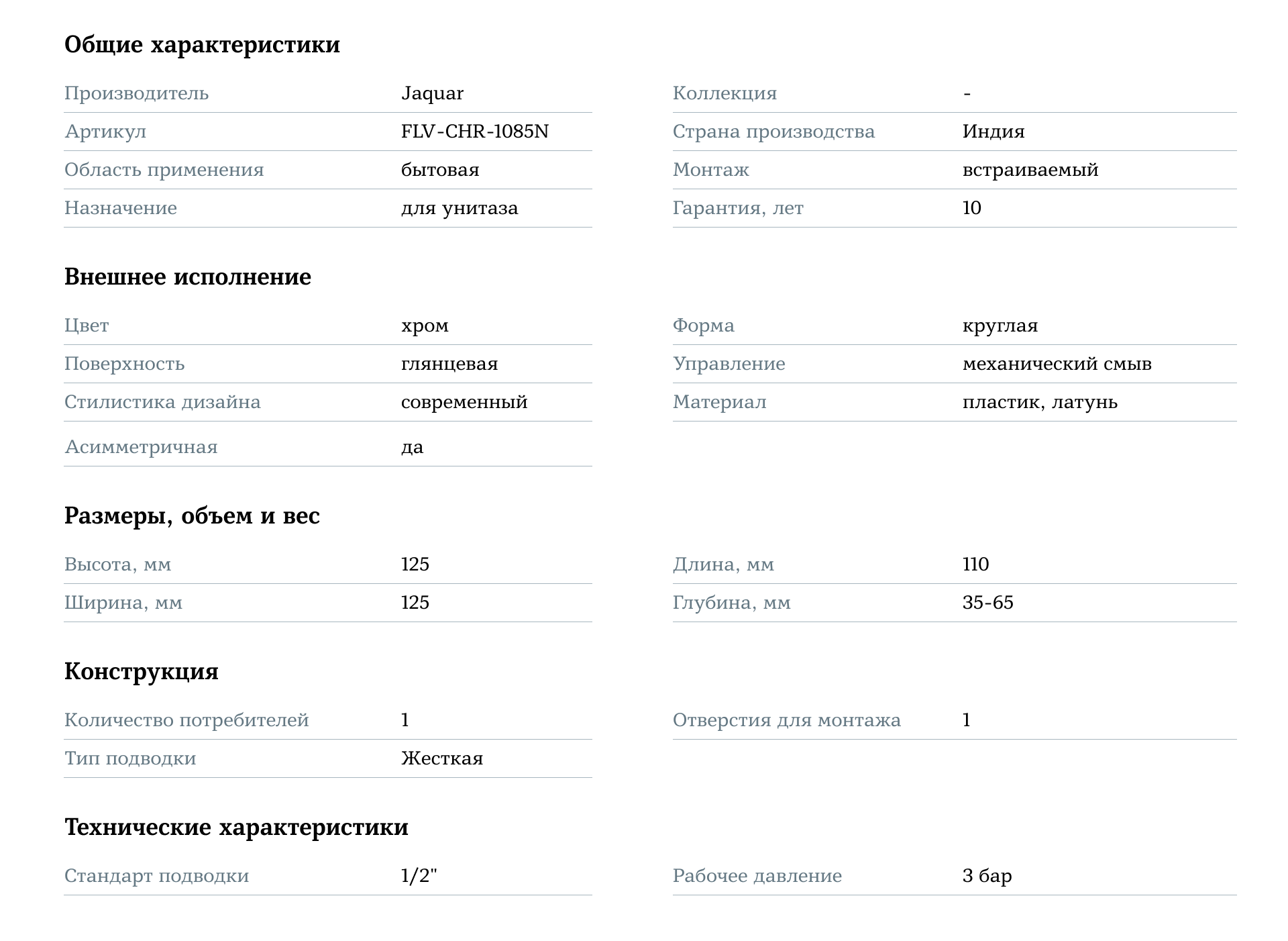Click the Технические характеристики heading
Viewport: 1288px width, 941px height.
pyautogui.click(x=236, y=828)
